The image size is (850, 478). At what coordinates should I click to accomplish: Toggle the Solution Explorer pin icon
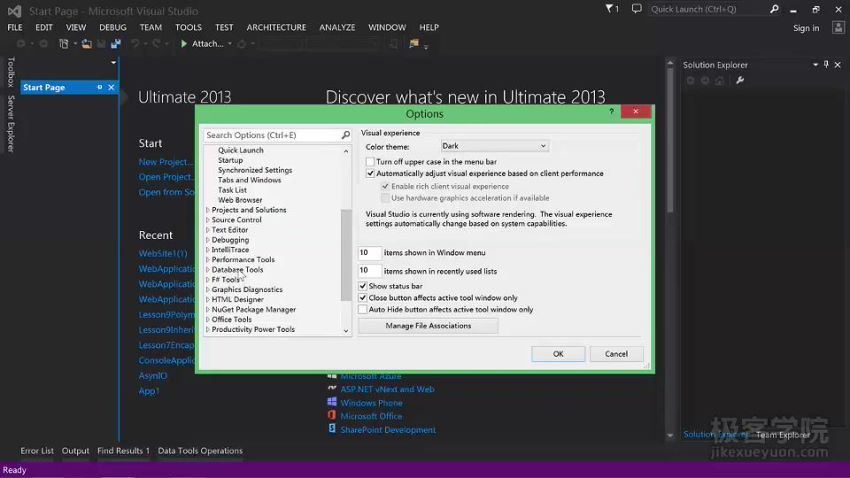[826, 64]
